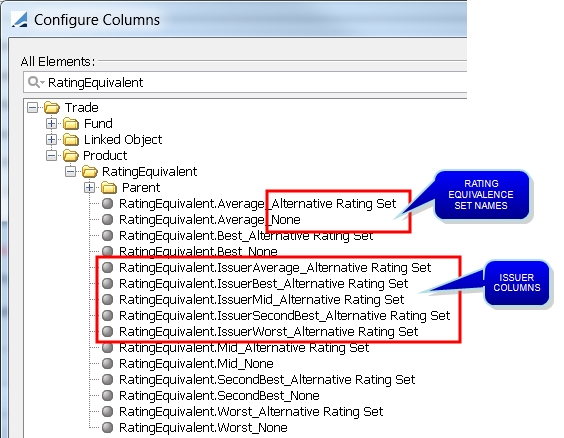Click the Trade folder icon
This screenshot has height=438, width=564.
(x=52, y=107)
